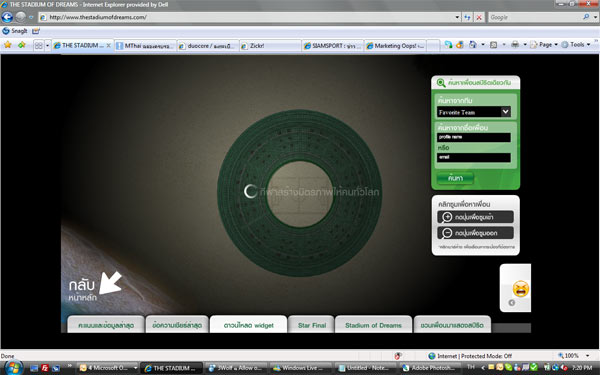Screen dimensions: 600x375
Task: Click the Print toolbar icon
Action: 515,45
